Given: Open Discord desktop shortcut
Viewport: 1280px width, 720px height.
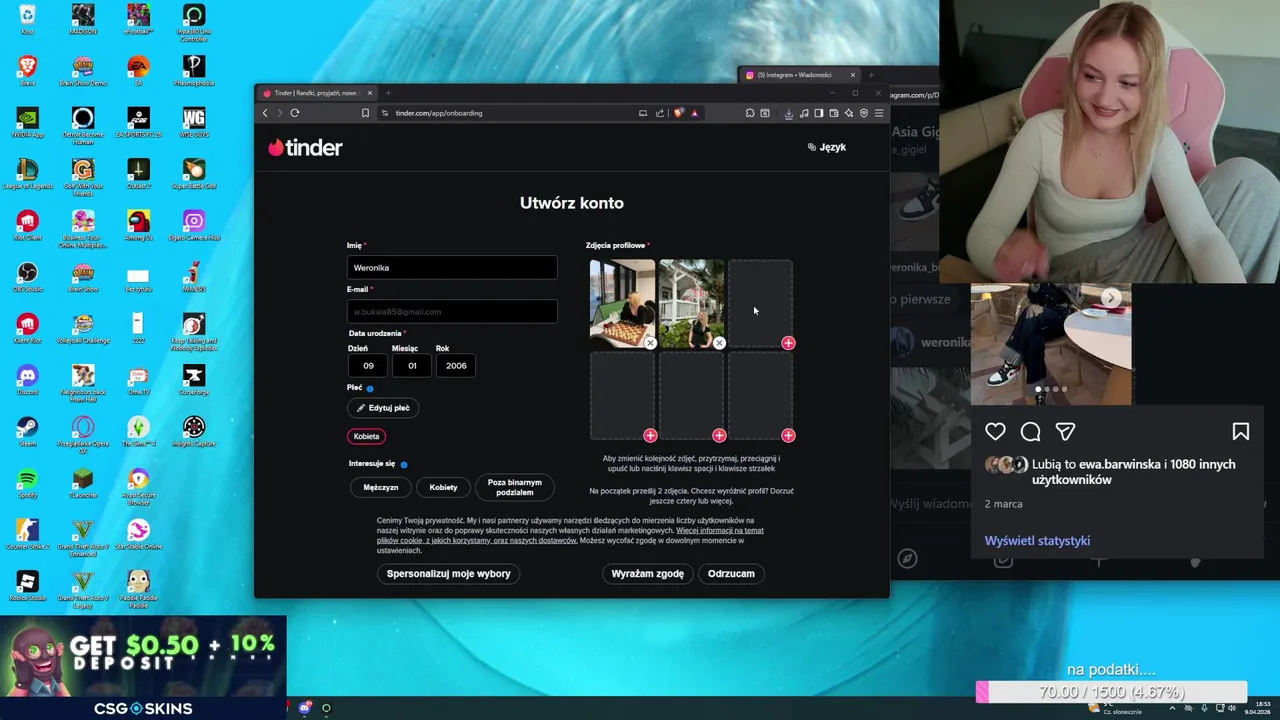Looking at the screenshot, I should tap(27, 378).
